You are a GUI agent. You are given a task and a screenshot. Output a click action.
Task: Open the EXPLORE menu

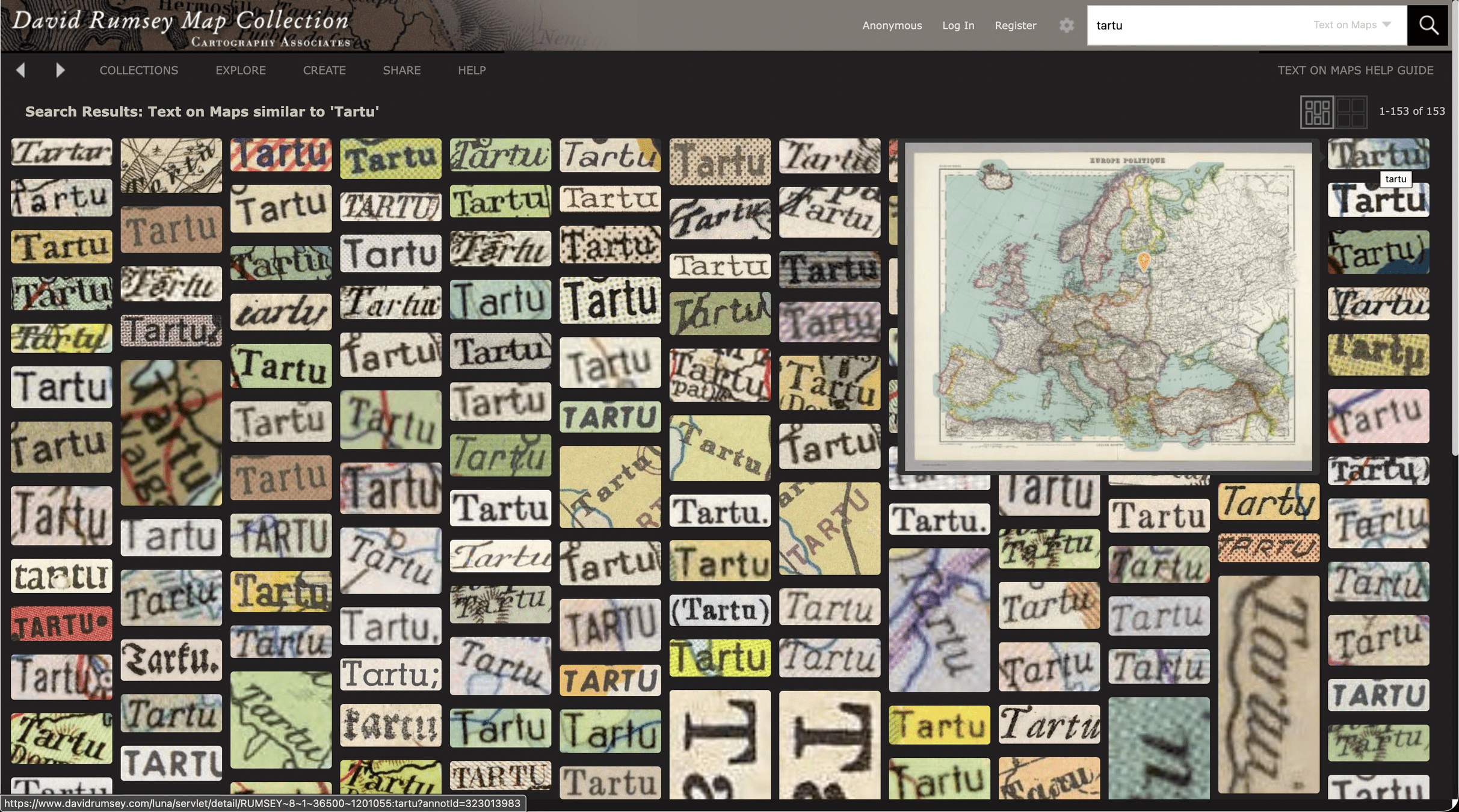[x=240, y=70]
